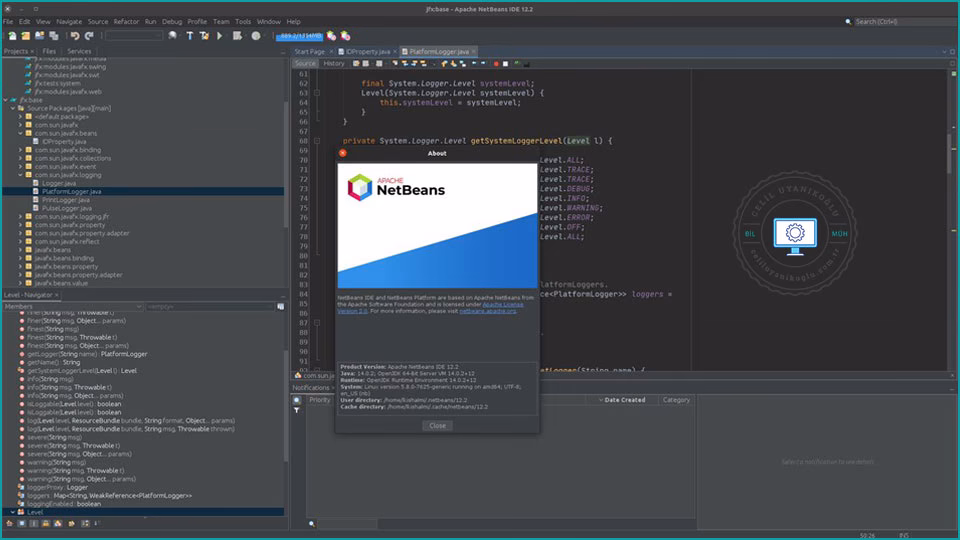Click the white Stop Macro Recording icon
This screenshot has width=960, height=540.
point(505,64)
